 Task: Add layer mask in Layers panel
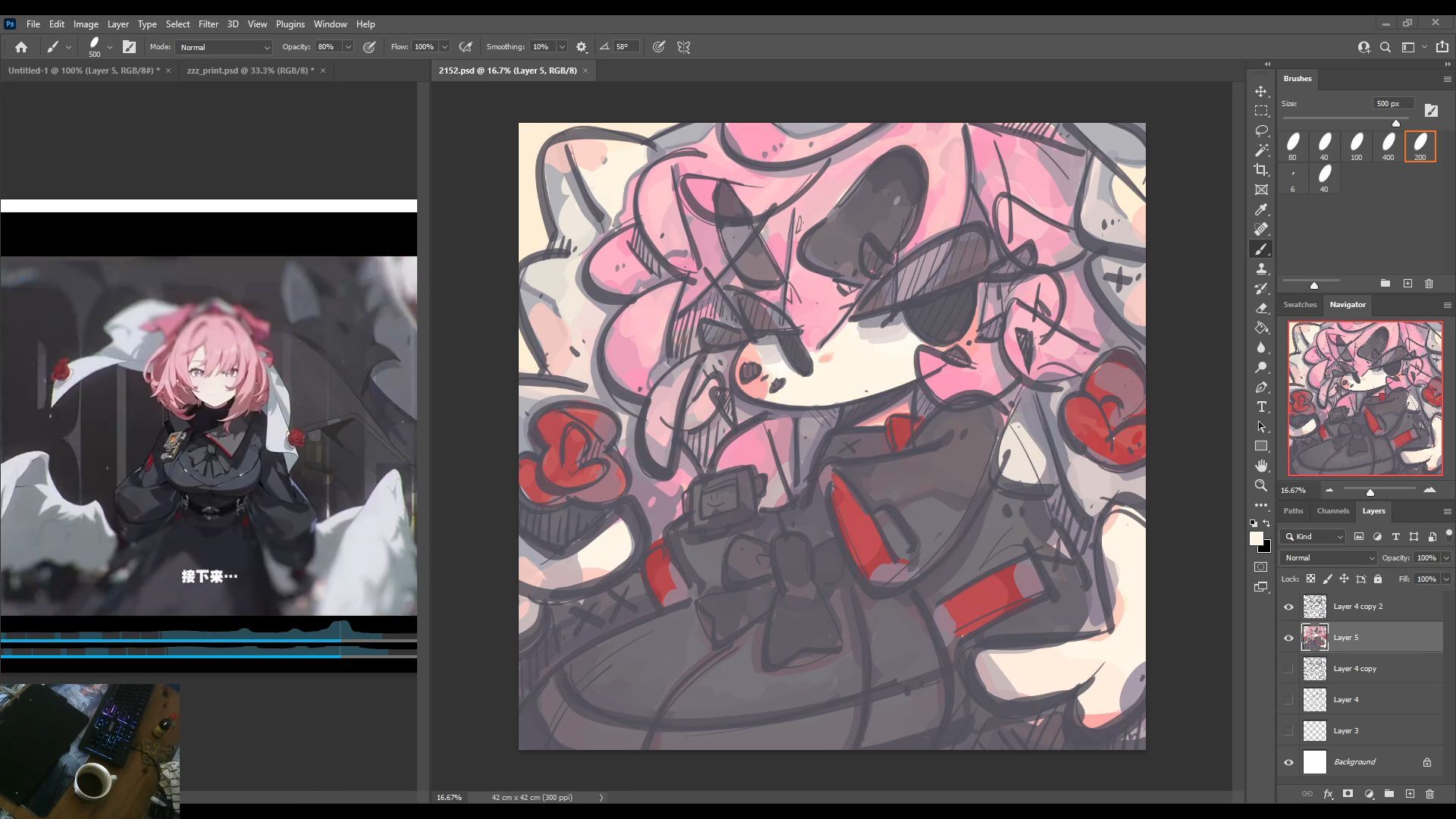(x=1348, y=794)
